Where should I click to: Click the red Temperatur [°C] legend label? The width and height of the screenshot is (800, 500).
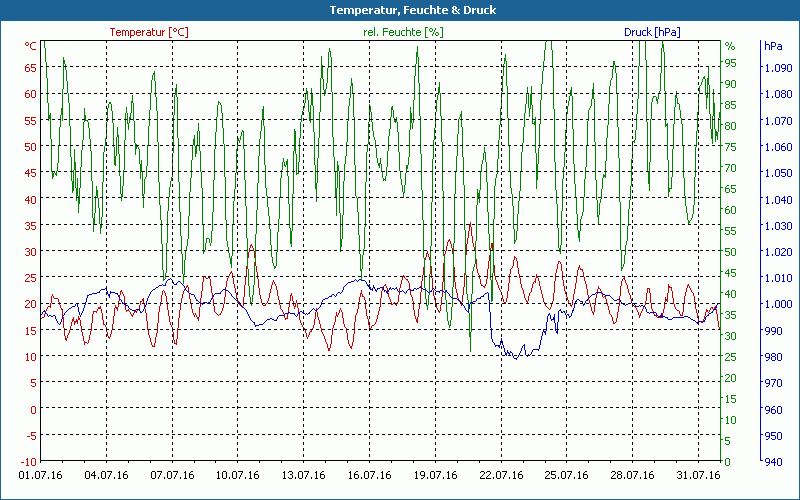pos(148,32)
